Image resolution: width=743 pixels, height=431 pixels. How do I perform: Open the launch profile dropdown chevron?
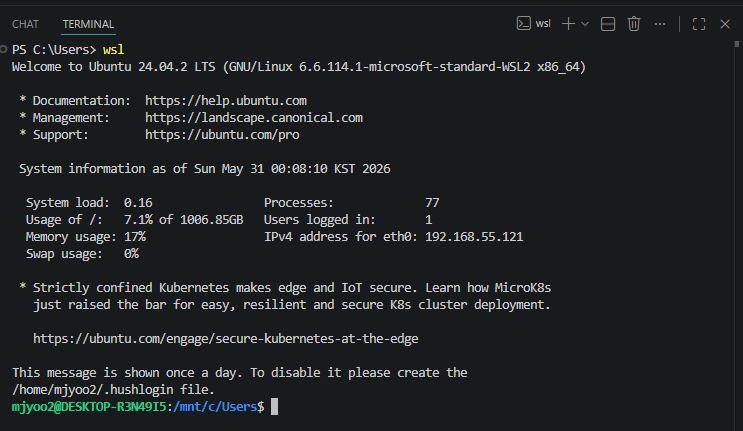click(585, 24)
